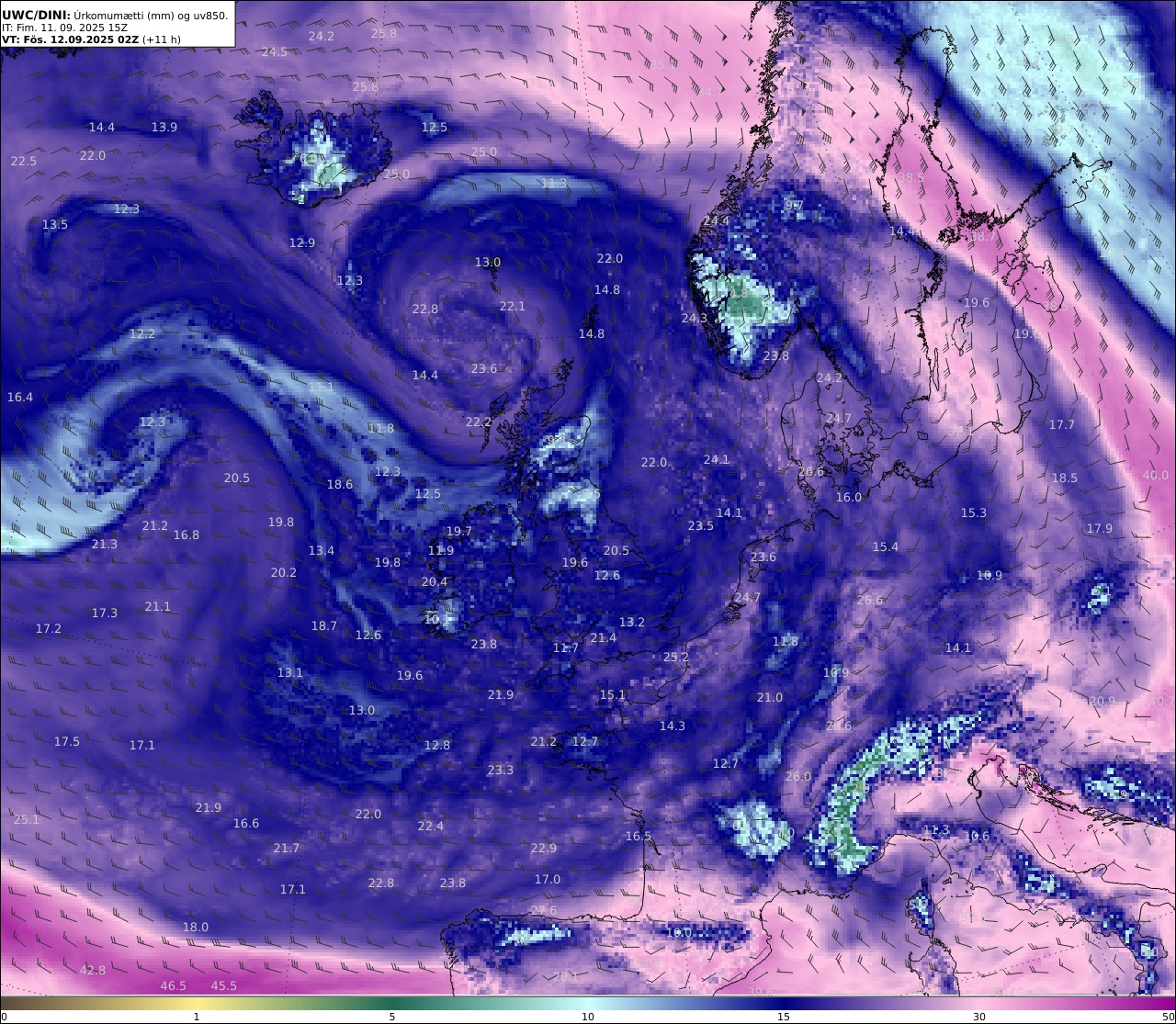Click the colorbar tick labeled 30
This screenshot has width=1176, height=1024.
[x=979, y=1017]
